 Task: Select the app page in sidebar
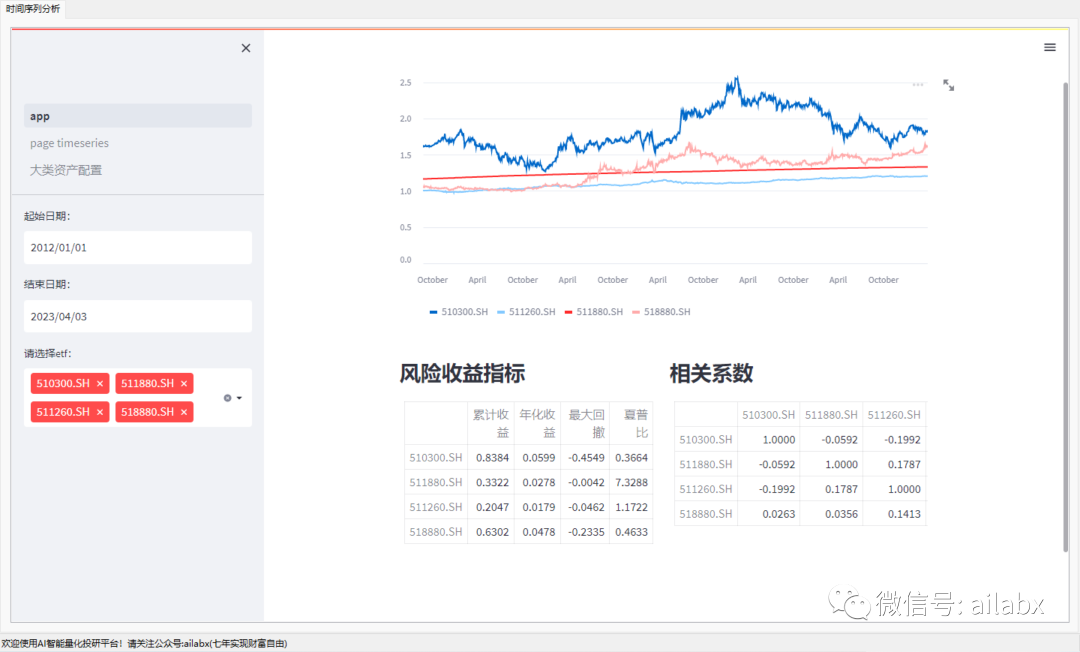click(138, 116)
